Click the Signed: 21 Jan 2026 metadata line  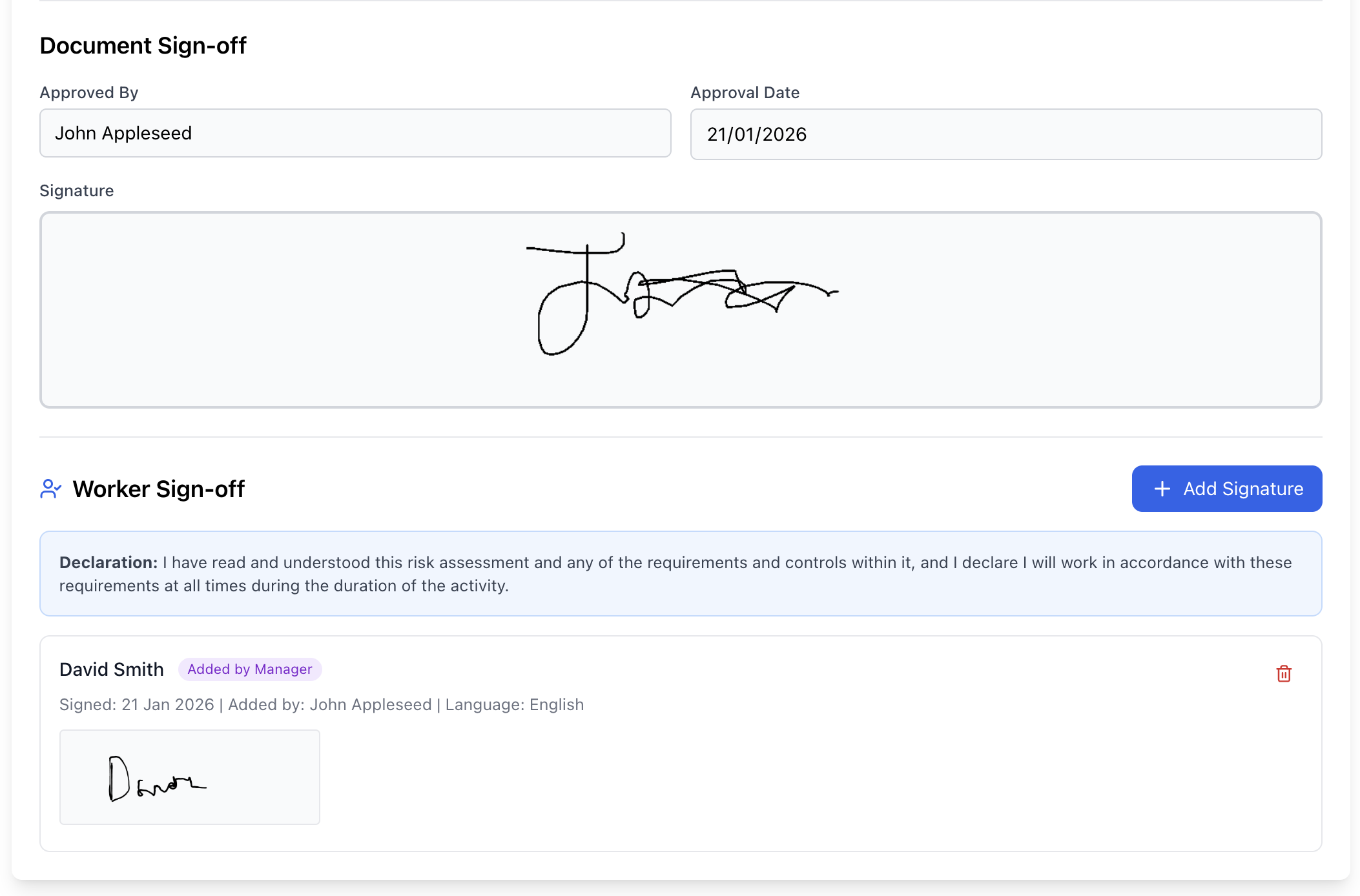322,704
